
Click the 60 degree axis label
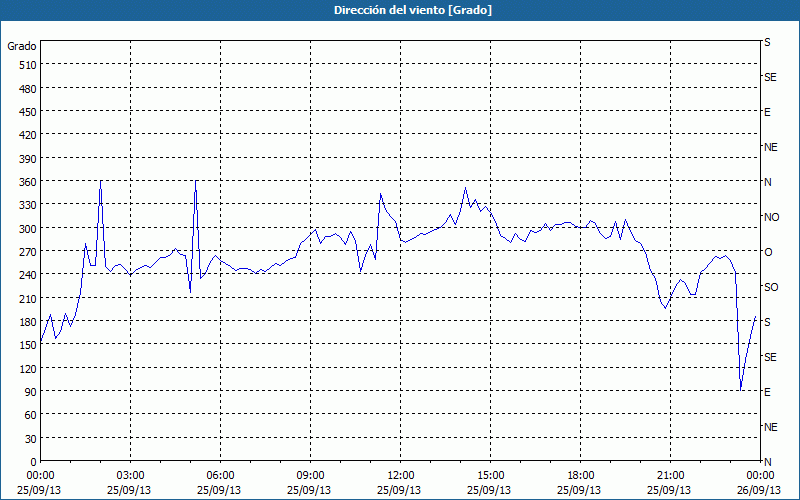31,415
